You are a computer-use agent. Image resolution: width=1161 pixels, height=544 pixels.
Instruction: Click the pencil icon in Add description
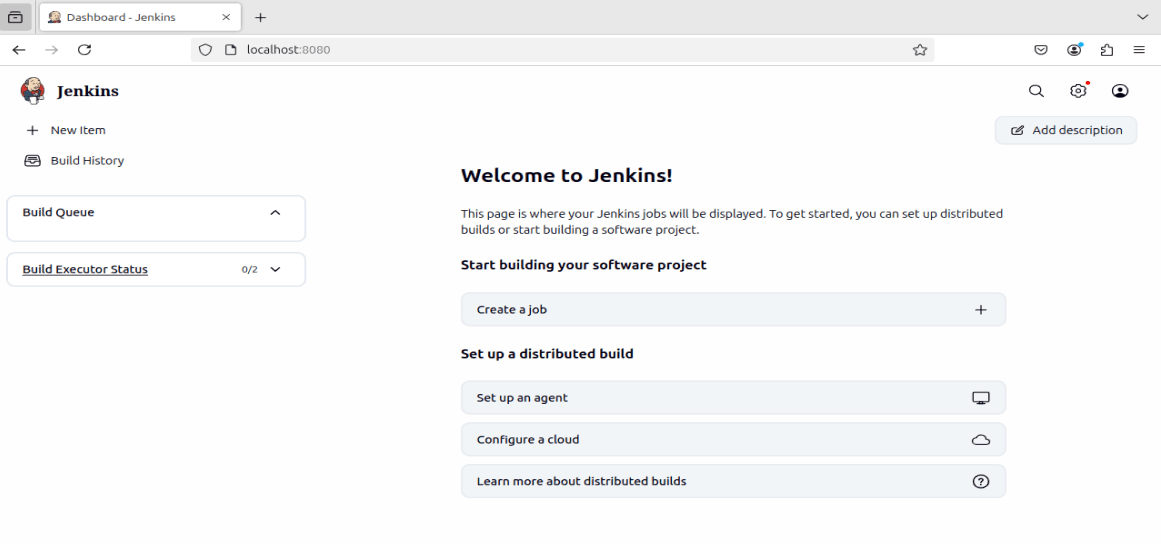(1017, 130)
